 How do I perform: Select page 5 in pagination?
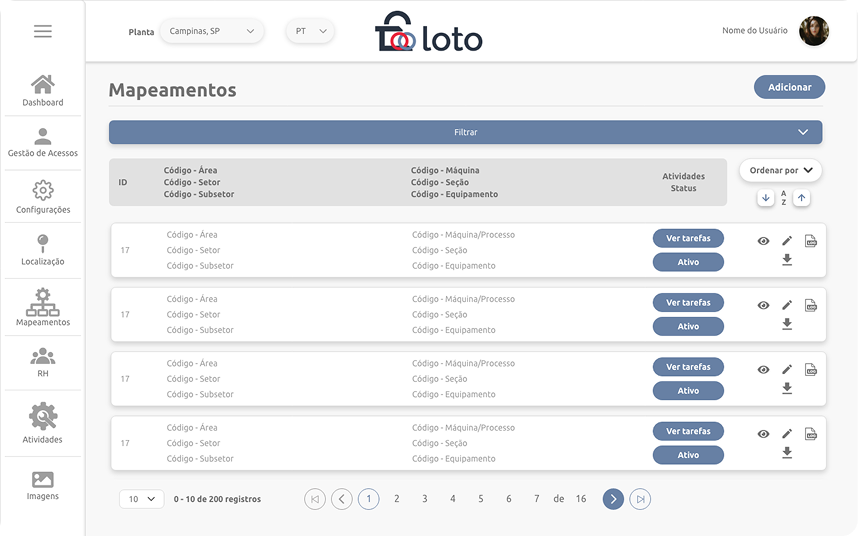[x=480, y=499]
